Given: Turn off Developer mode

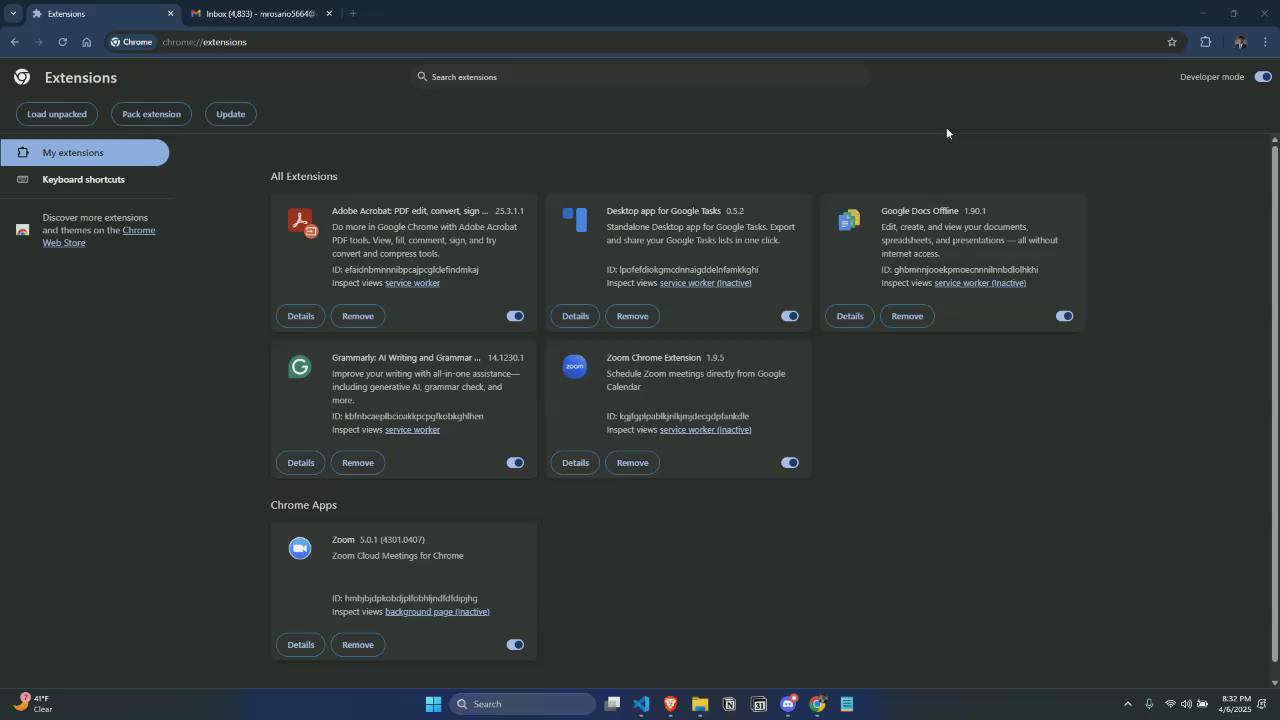Looking at the screenshot, I should [x=1263, y=77].
